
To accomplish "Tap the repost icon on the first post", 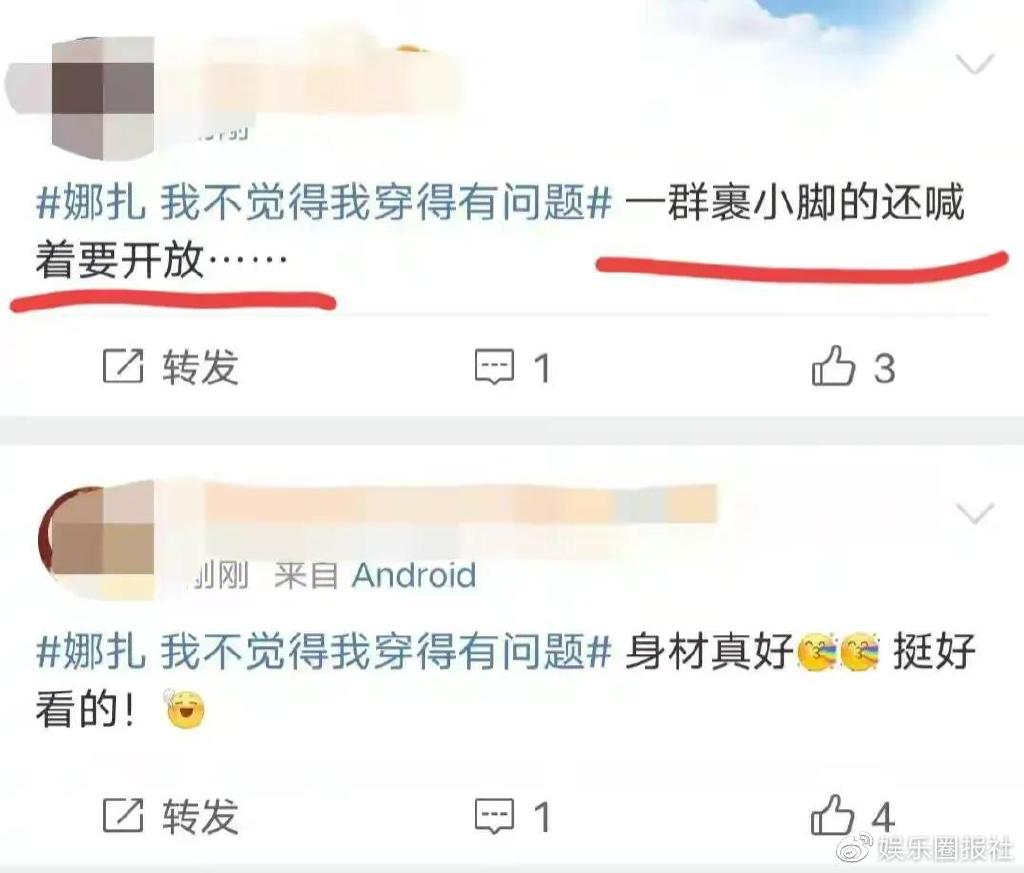I will coord(123,366).
